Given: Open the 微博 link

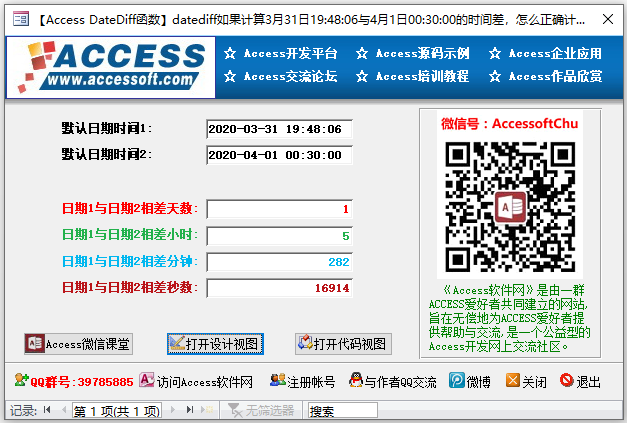Looking at the screenshot, I should coord(478,382).
